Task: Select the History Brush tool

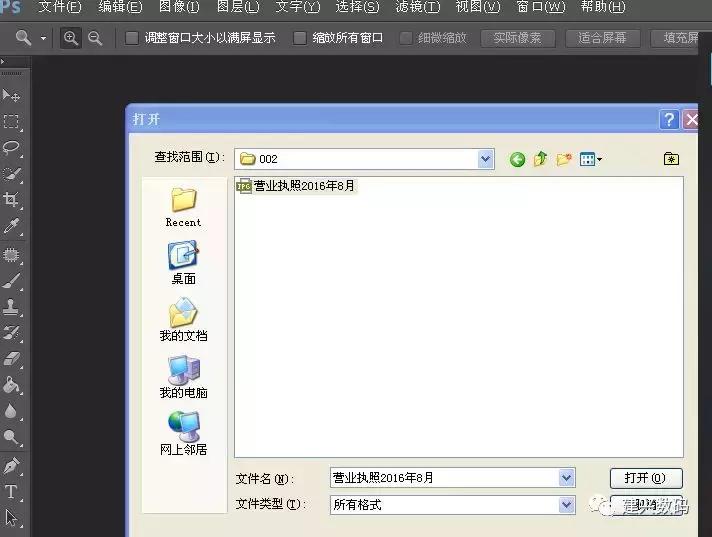Action: 11,333
